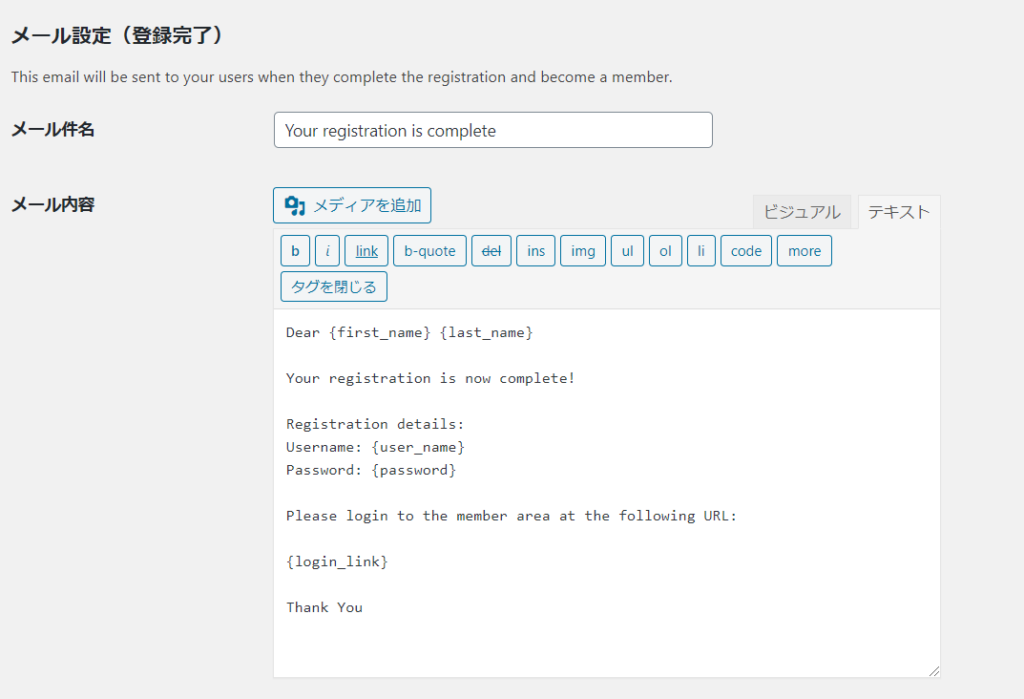
Task: Switch to the テキスト editor tab
Action: tap(899, 212)
